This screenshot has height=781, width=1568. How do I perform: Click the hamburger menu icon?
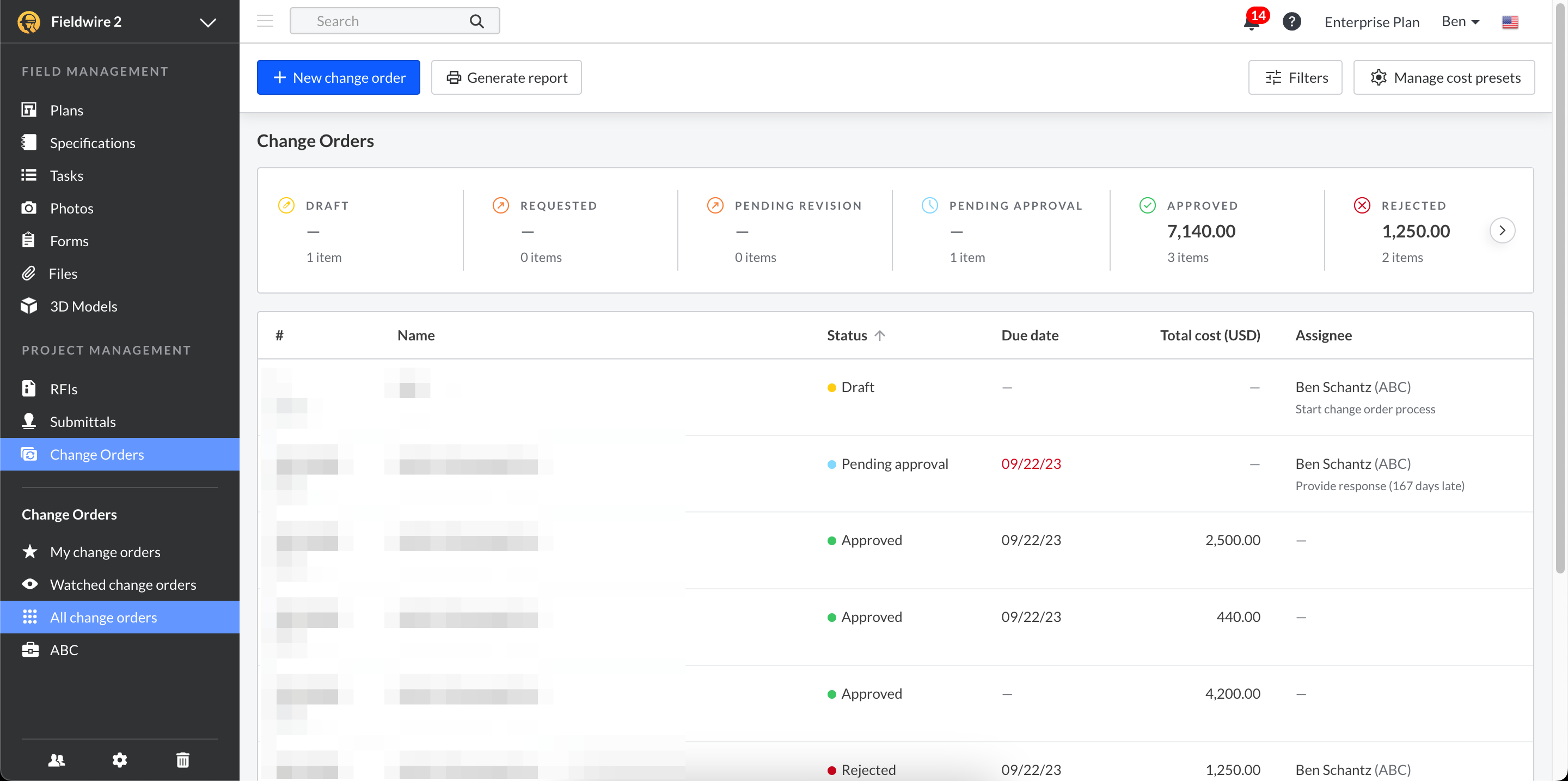[x=265, y=21]
